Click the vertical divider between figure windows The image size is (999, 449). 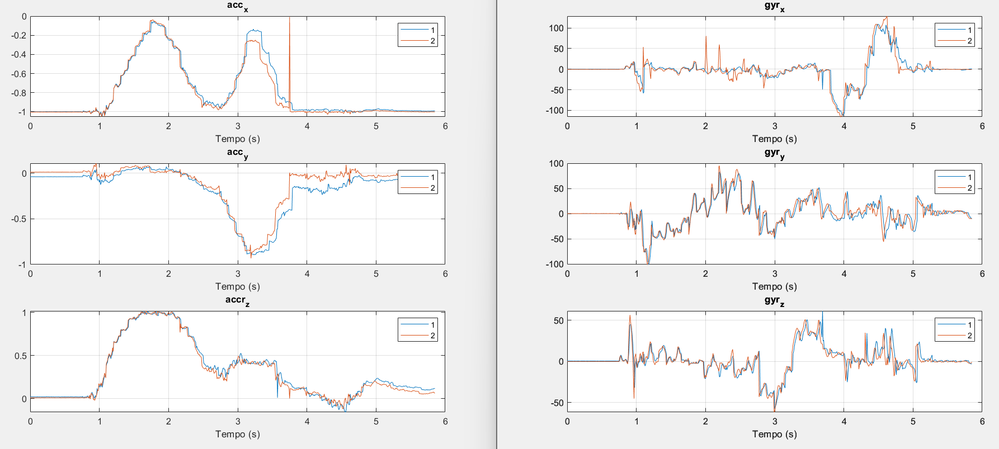[x=496, y=224]
